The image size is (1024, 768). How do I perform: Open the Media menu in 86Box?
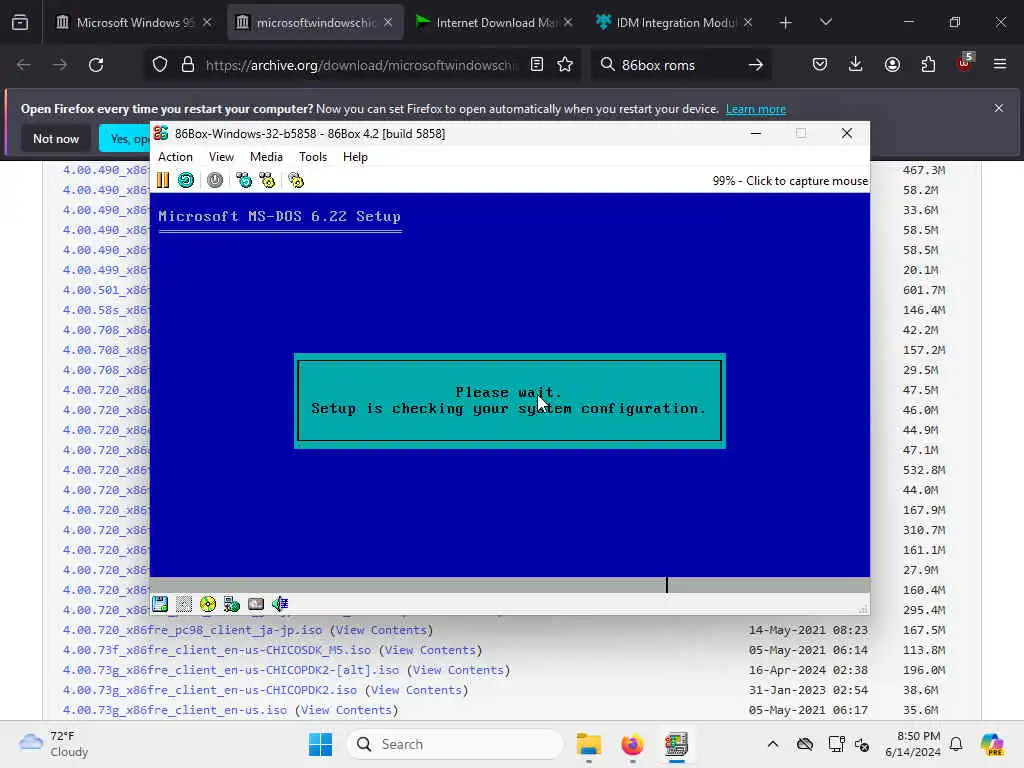(x=266, y=157)
